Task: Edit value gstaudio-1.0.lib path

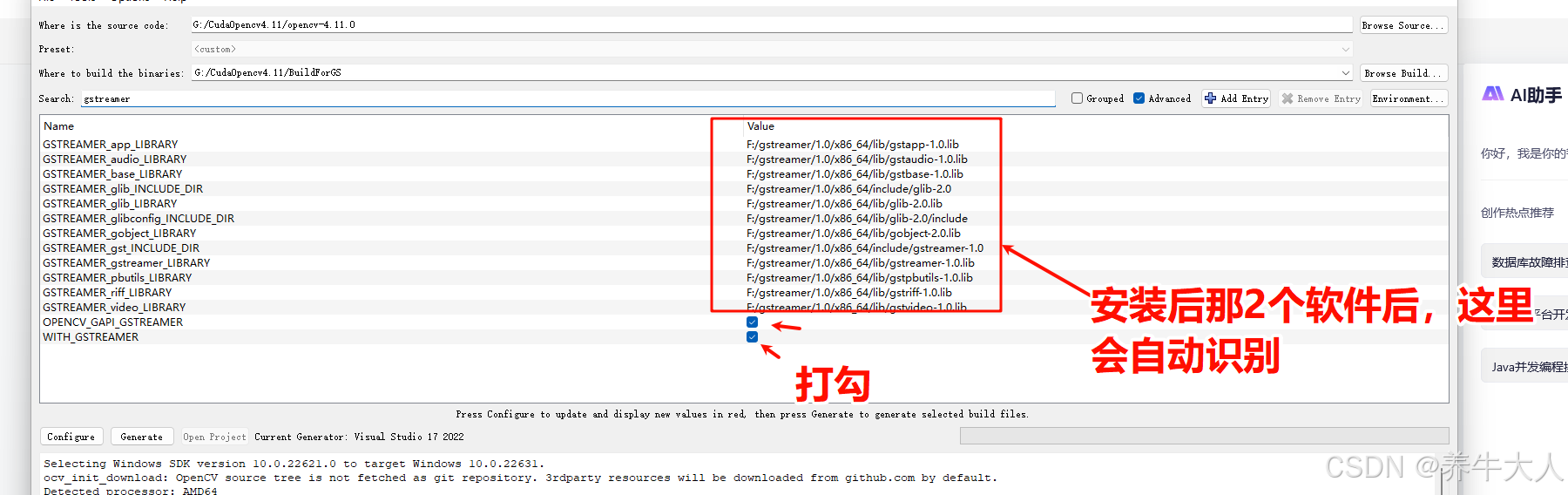Action: (857, 159)
